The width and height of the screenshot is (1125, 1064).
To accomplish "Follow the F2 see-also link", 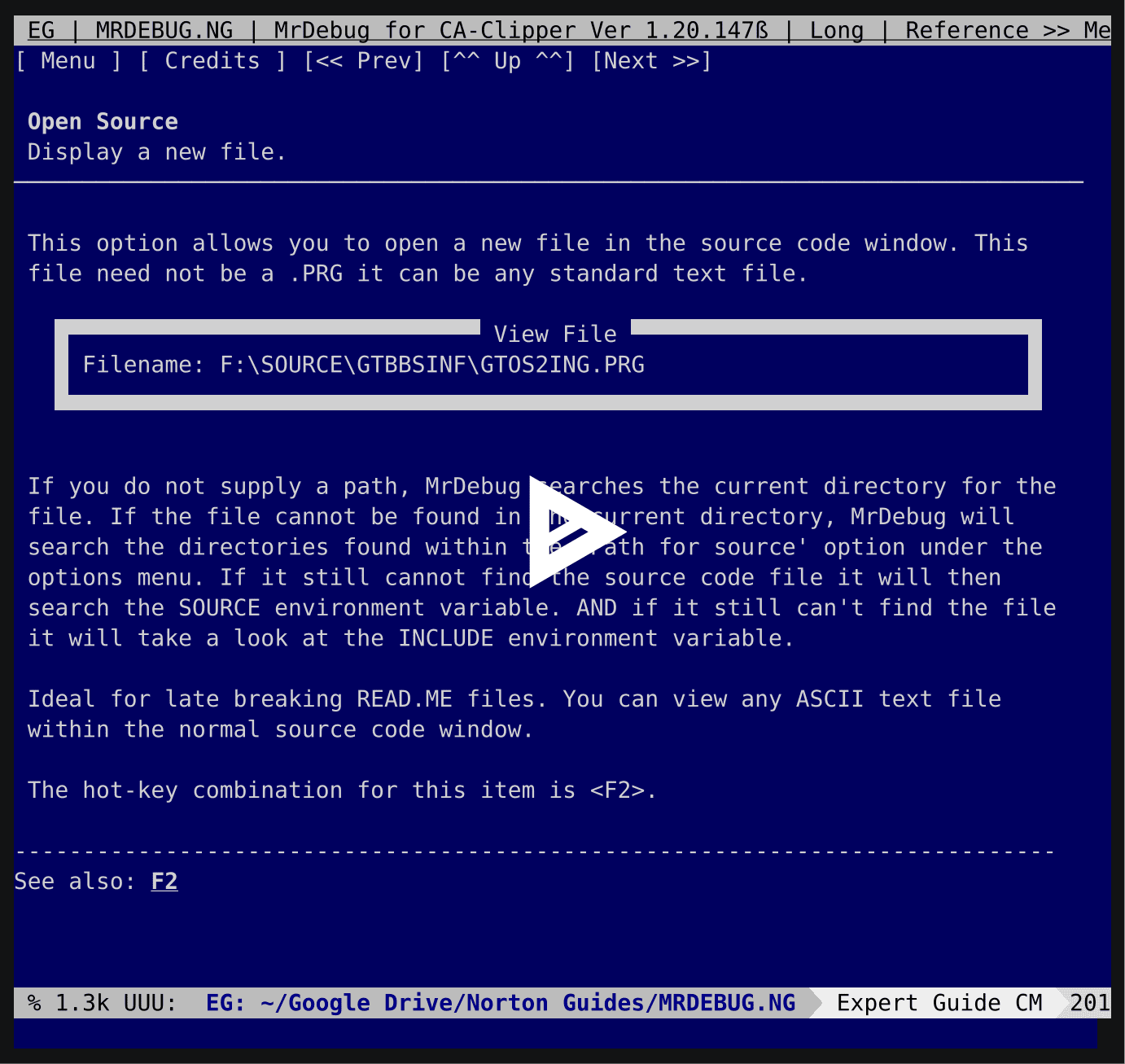I will [164, 882].
